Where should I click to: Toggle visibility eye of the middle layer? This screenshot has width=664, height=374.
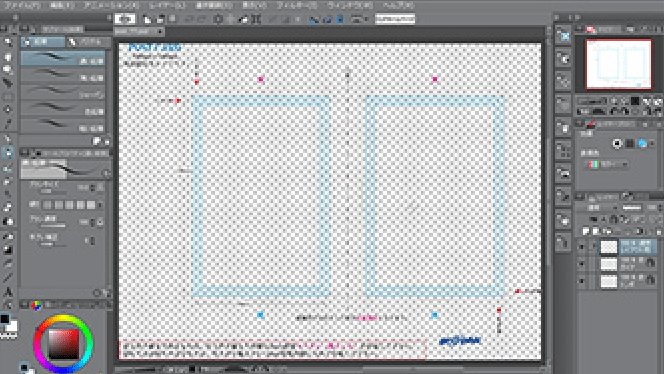[x=581, y=264]
